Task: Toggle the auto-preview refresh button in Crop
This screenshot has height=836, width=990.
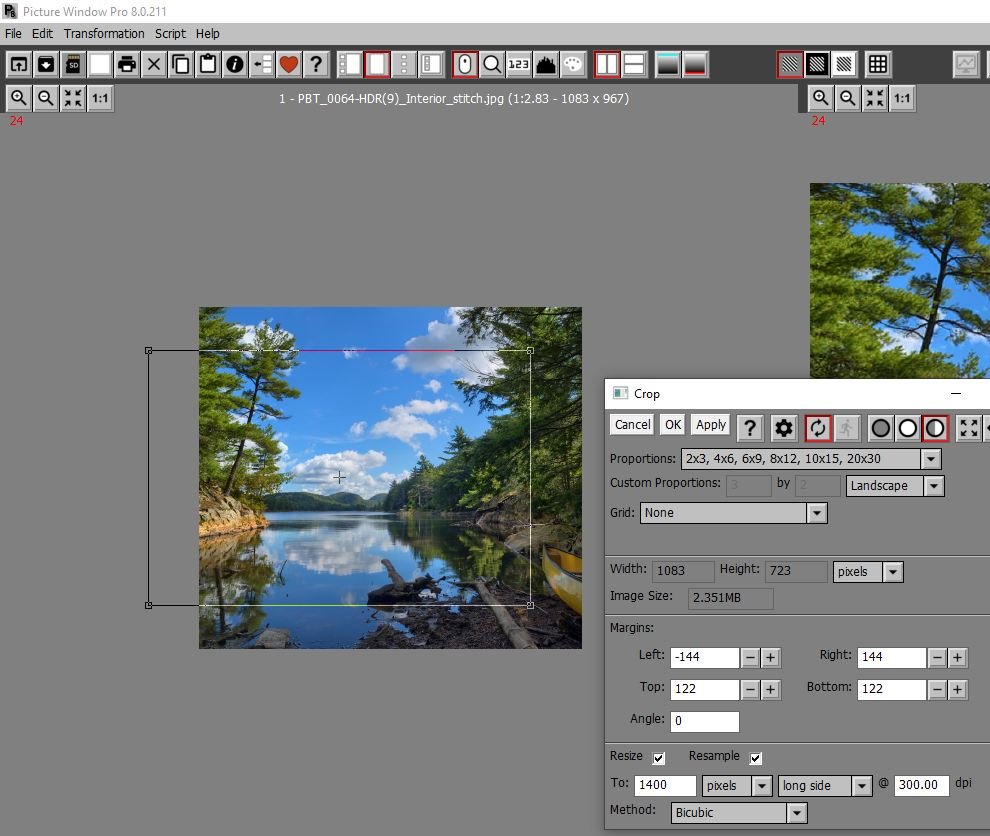Action: click(x=817, y=428)
